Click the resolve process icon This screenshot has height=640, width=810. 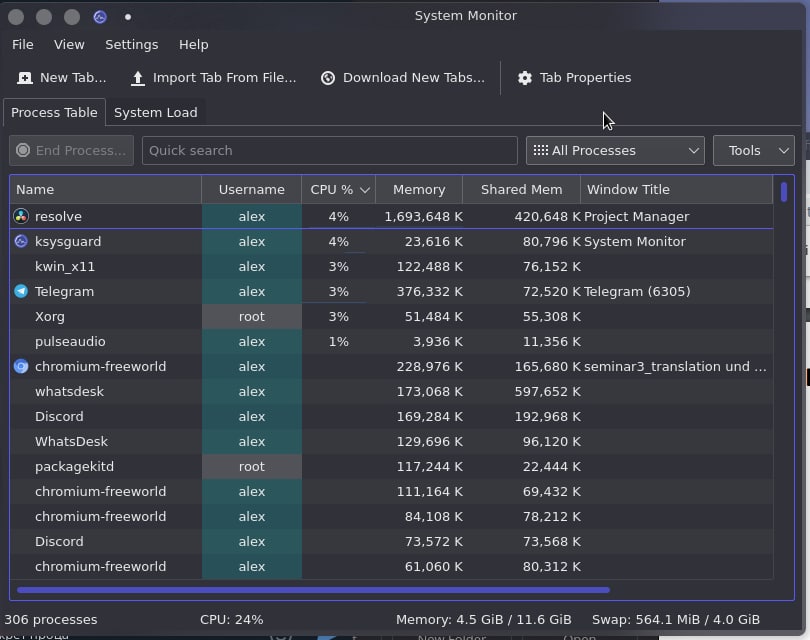(x=21, y=216)
